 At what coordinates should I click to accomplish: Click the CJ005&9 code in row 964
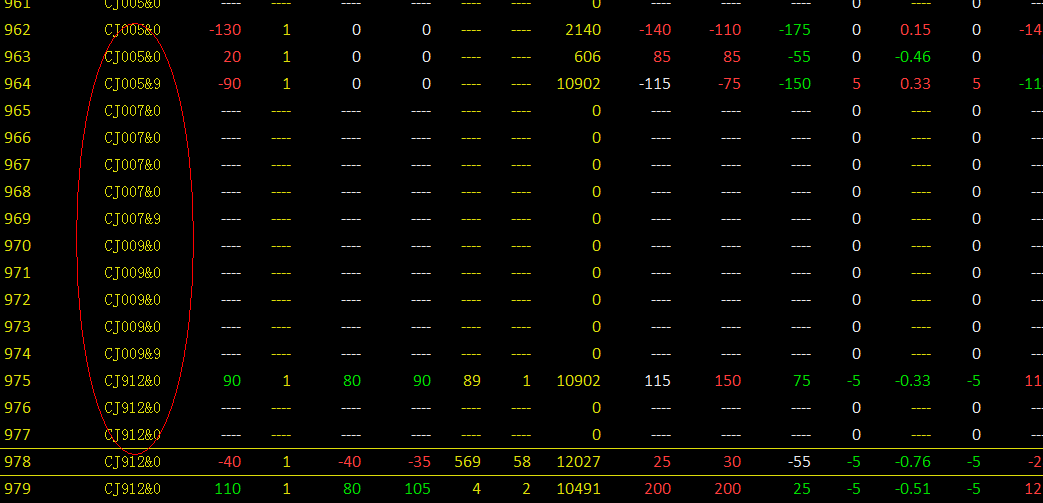coord(132,84)
